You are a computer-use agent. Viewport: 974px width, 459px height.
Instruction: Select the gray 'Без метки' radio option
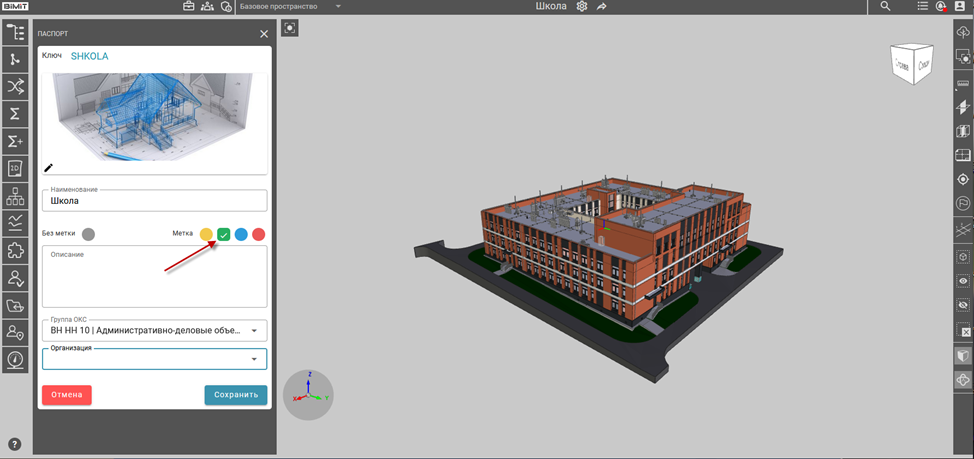coord(89,234)
